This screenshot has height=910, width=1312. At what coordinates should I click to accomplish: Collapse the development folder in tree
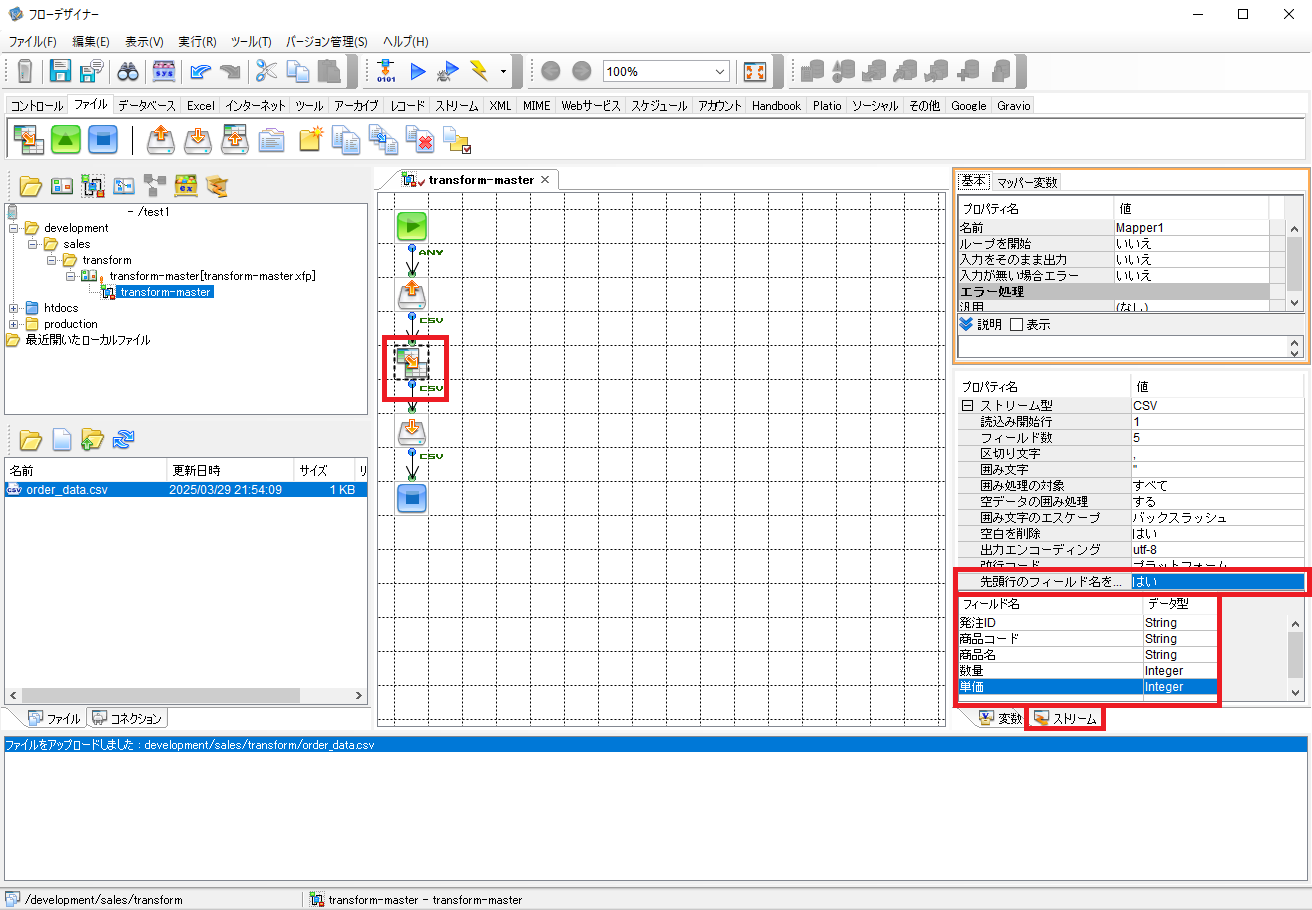pos(14,228)
